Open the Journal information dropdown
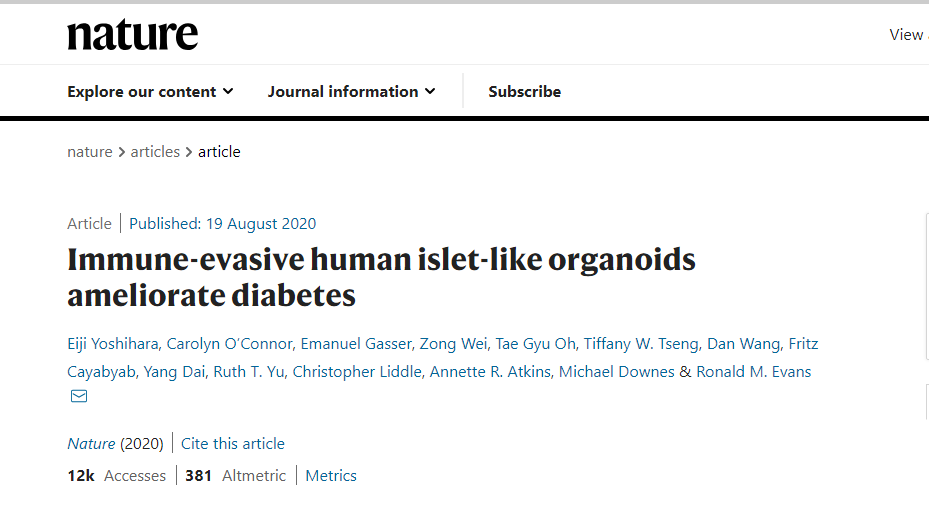929x520 pixels. pos(351,91)
